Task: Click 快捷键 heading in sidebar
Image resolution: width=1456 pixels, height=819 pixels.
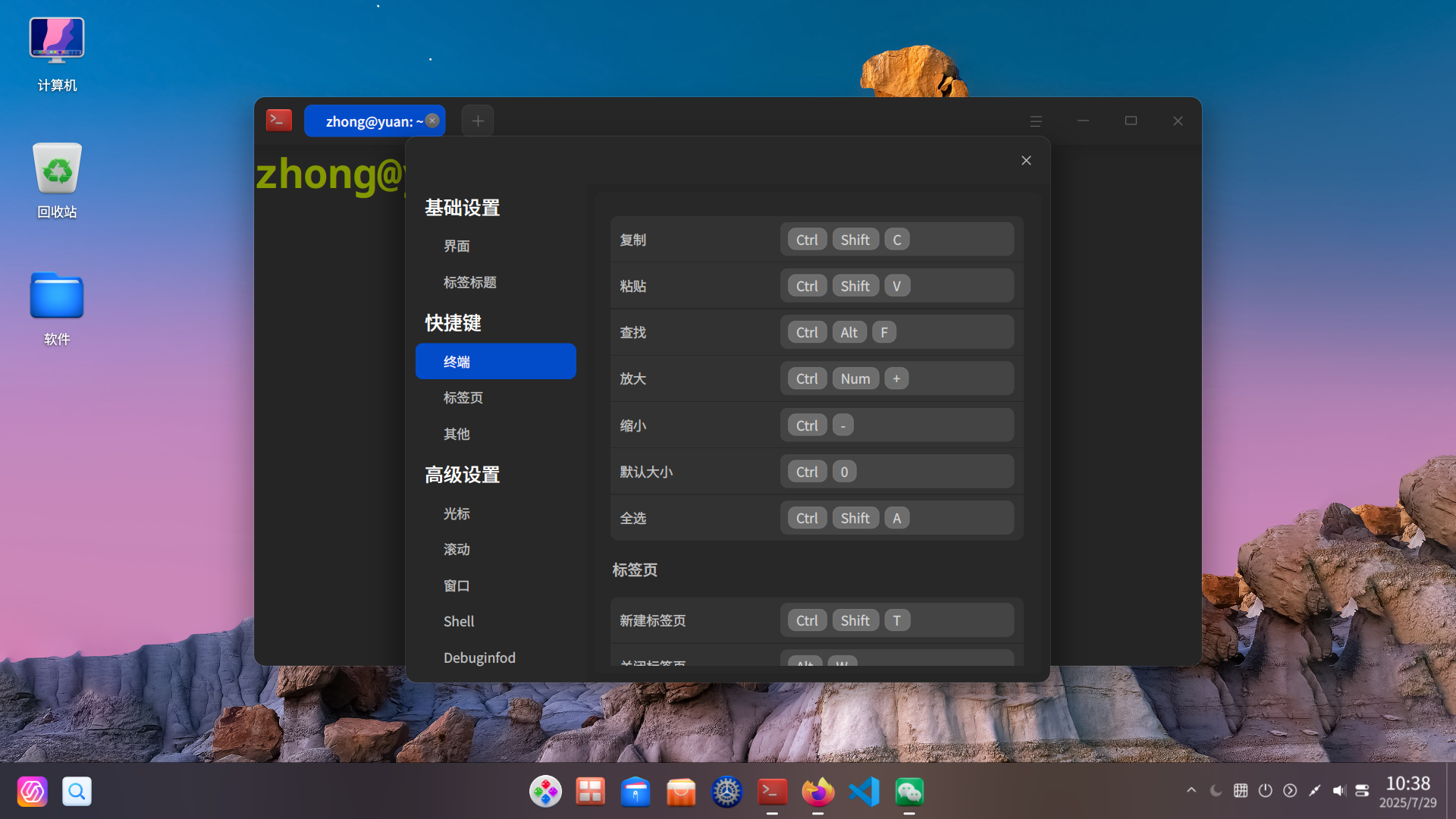Action: point(453,323)
